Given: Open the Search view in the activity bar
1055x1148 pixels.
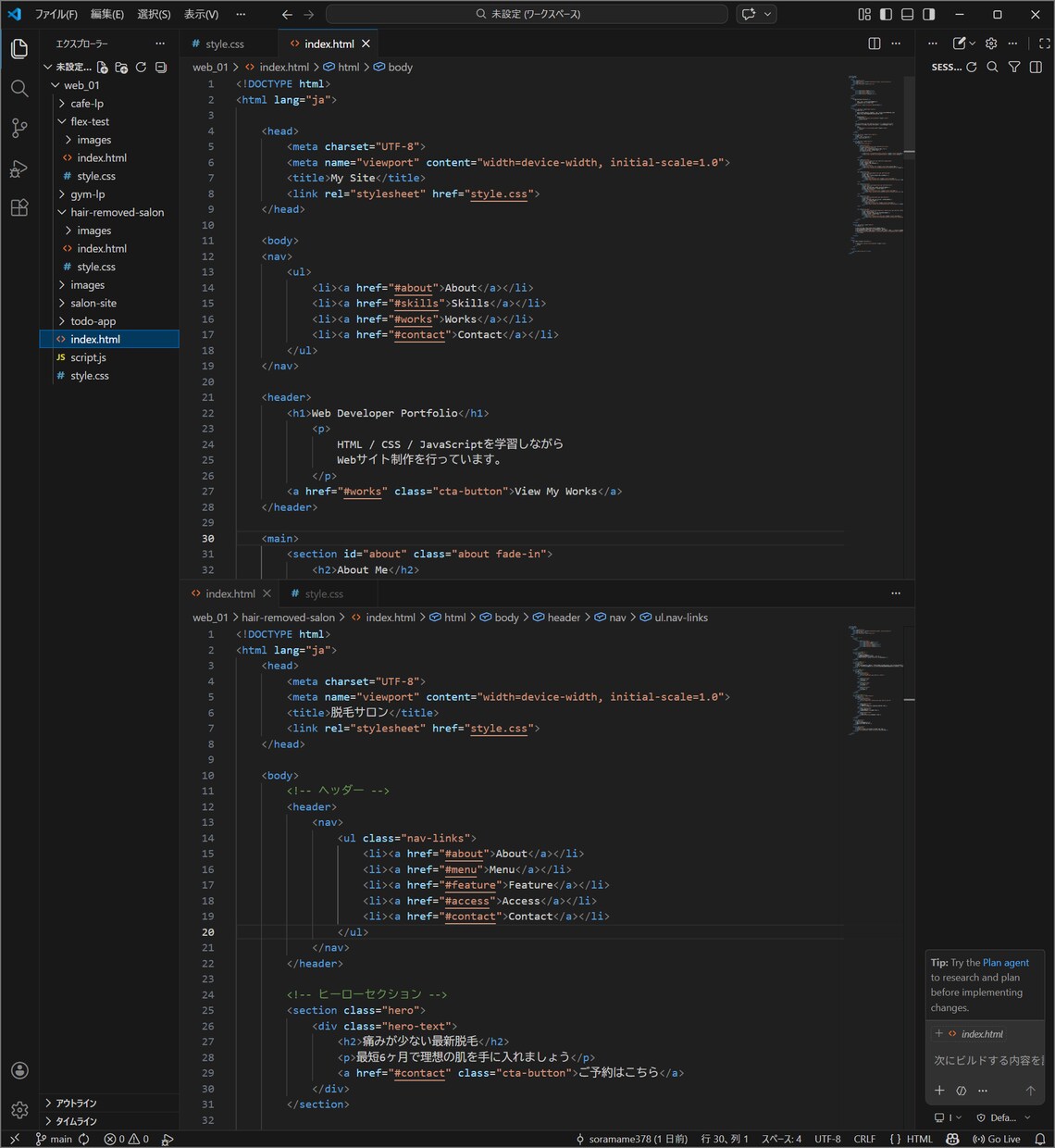Looking at the screenshot, I should (x=19, y=89).
